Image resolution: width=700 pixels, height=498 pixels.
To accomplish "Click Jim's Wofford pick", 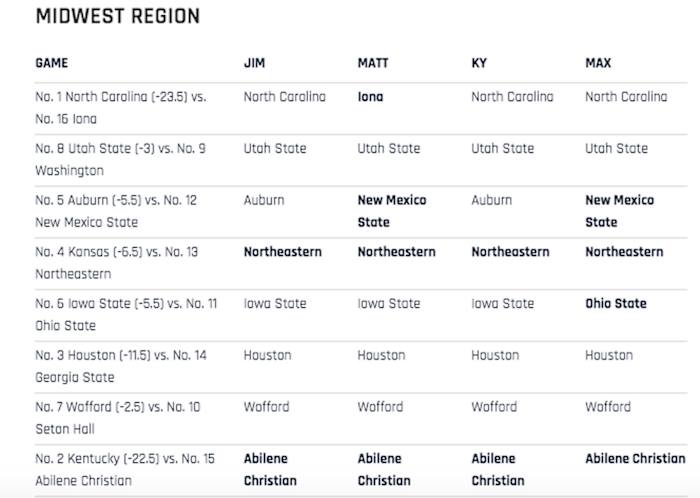I will click(x=266, y=407).
